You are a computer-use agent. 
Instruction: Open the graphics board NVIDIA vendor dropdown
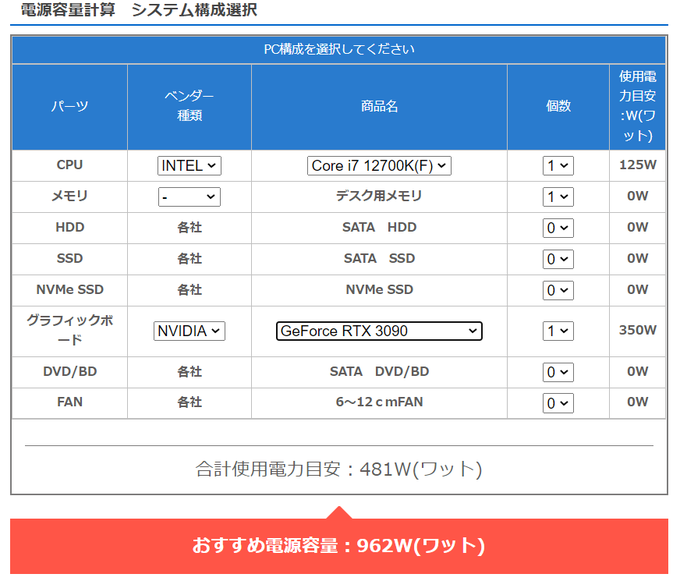click(x=189, y=331)
